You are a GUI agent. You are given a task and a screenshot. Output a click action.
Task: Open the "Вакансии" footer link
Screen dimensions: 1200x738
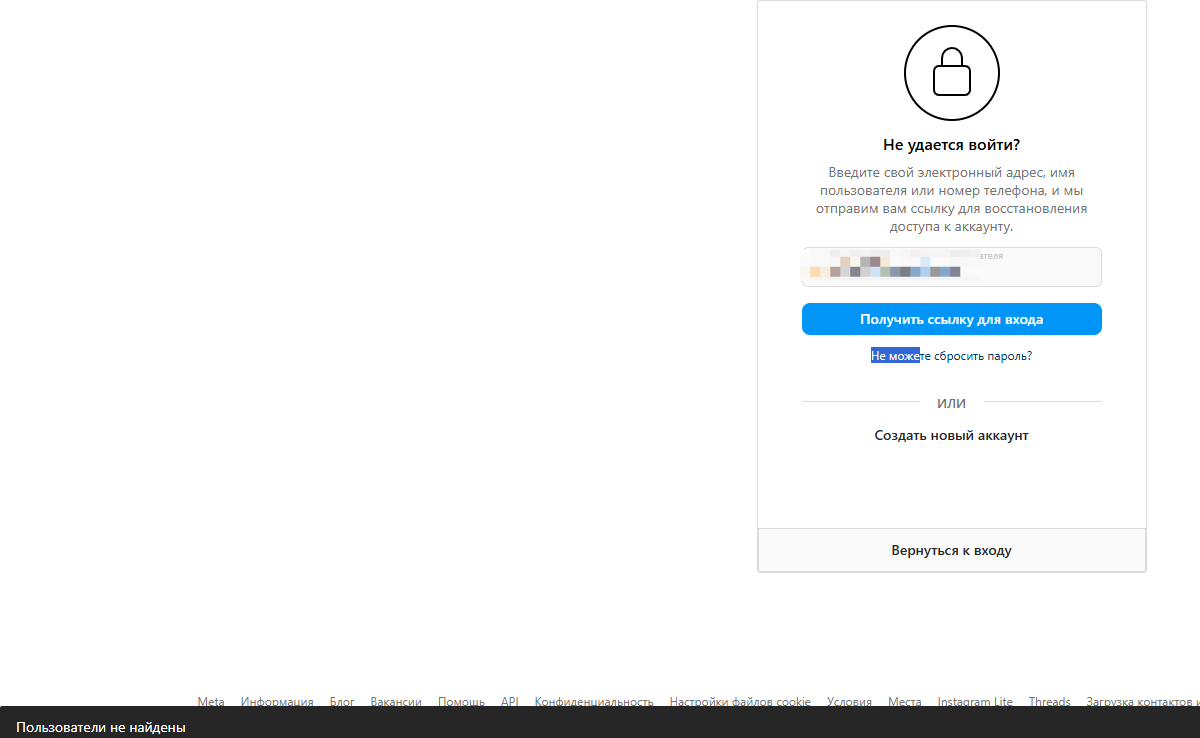396,702
